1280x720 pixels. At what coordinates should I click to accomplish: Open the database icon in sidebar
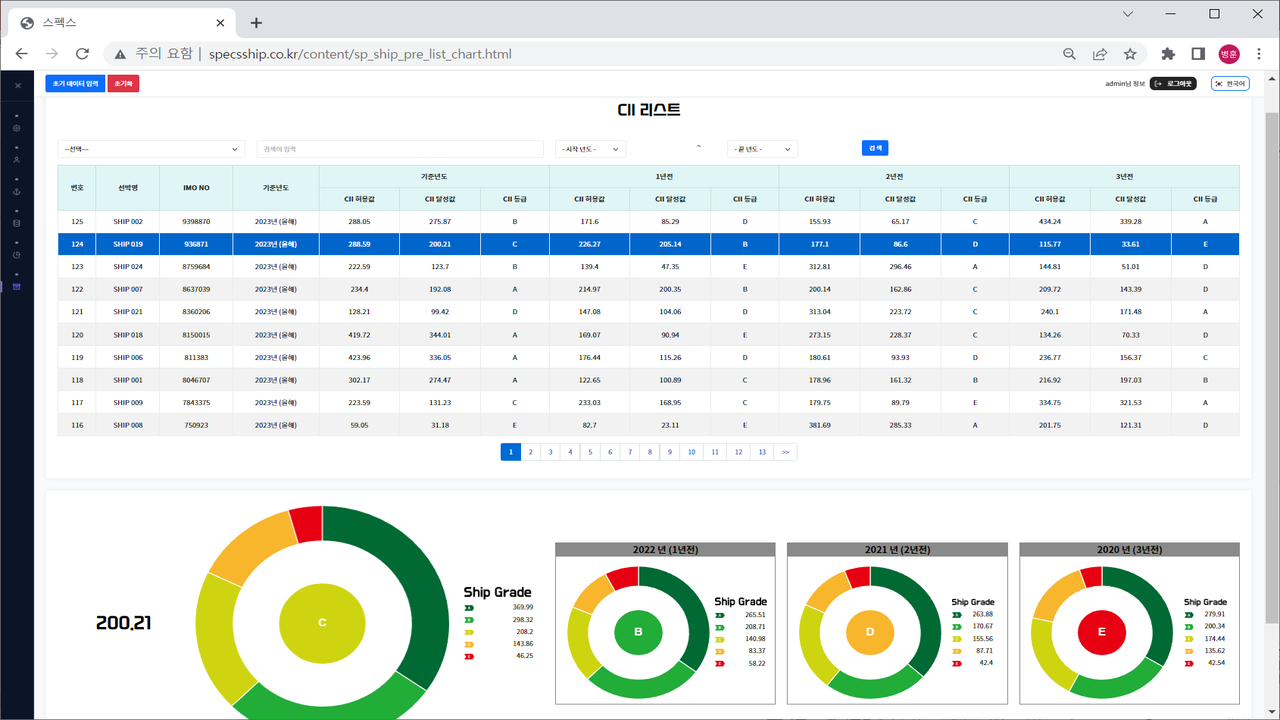pyautogui.click(x=17, y=223)
